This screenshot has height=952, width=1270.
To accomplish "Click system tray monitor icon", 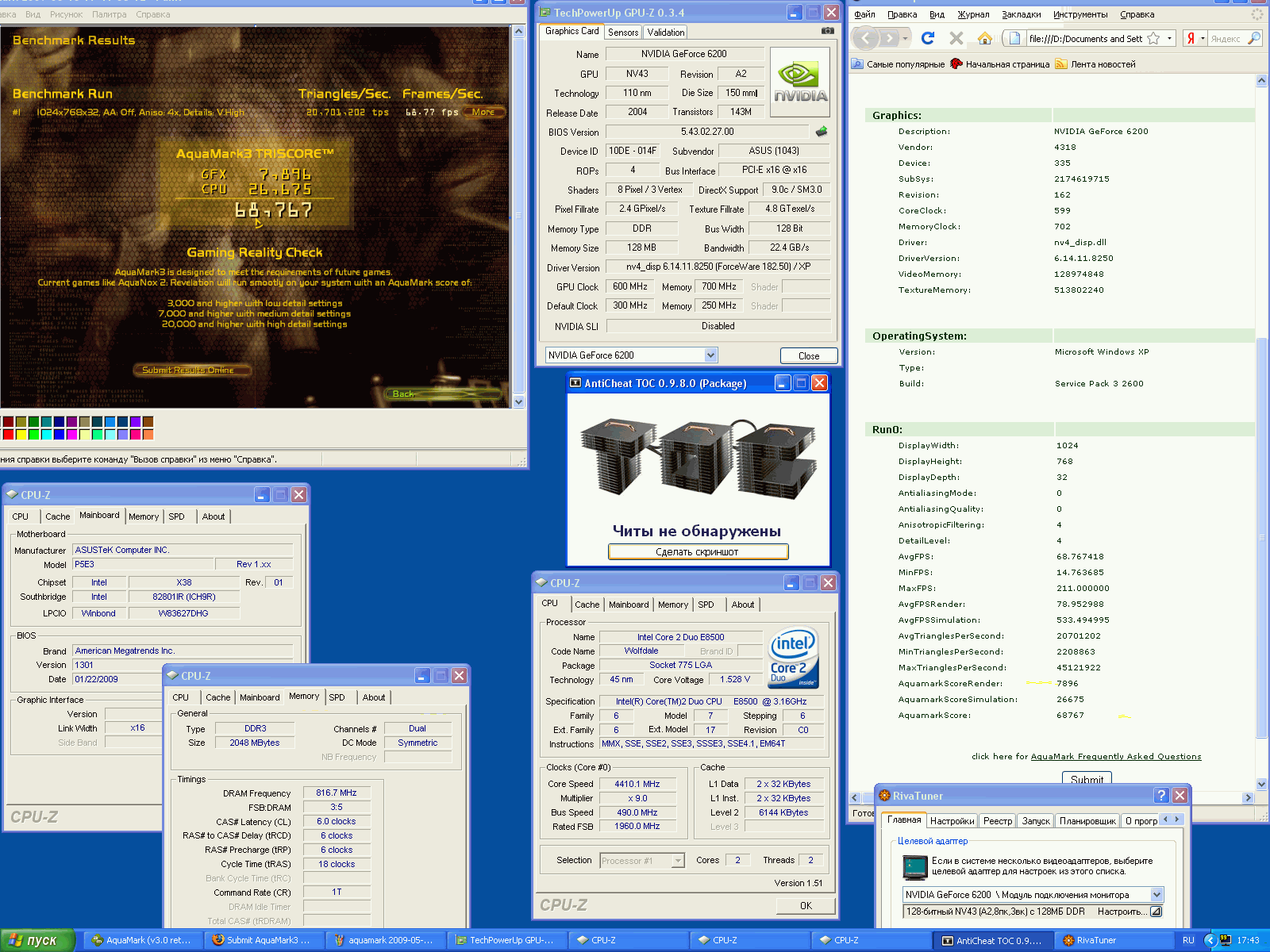I will pos(1226,940).
